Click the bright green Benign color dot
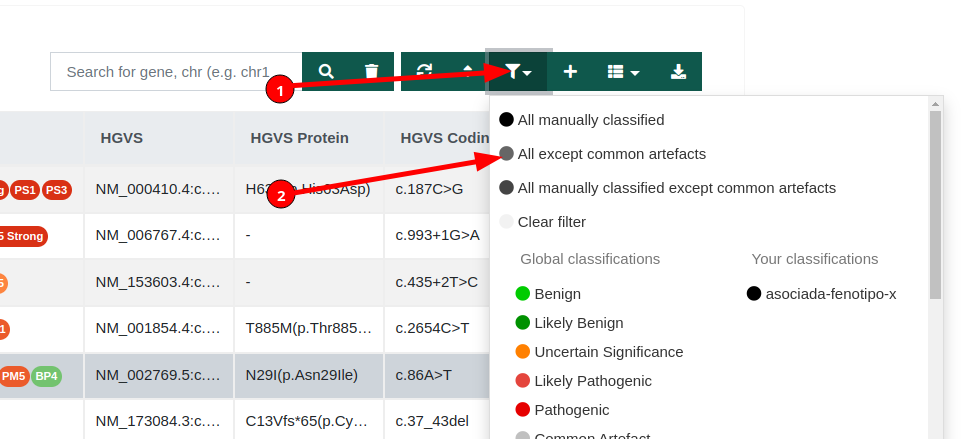This screenshot has width=962, height=439. coord(523,294)
